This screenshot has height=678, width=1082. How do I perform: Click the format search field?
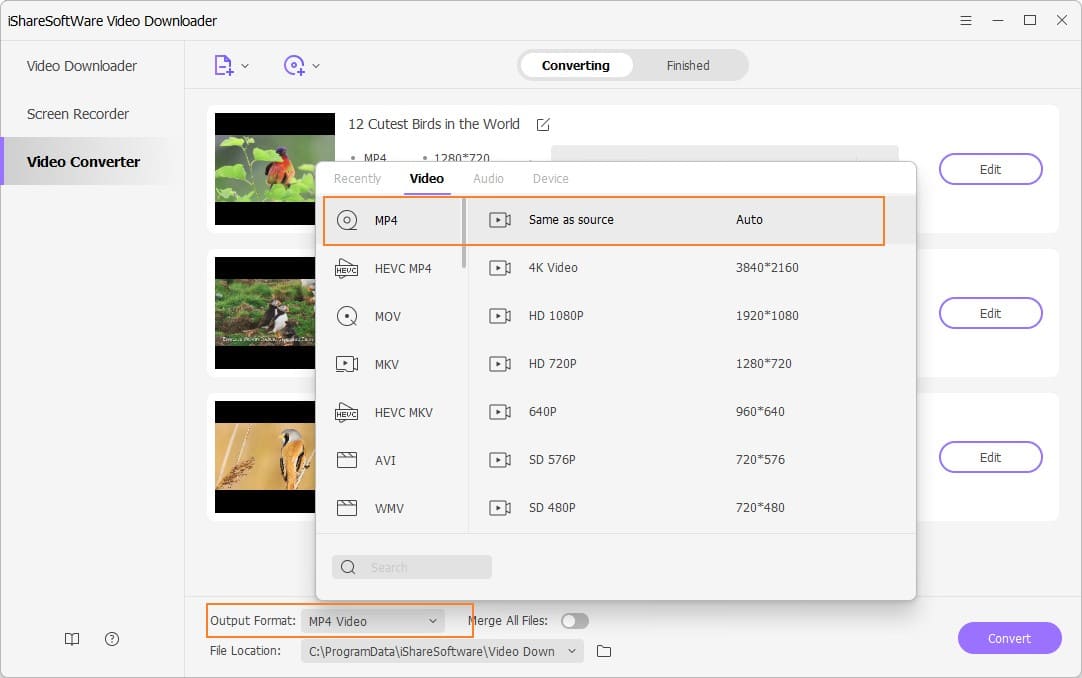point(411,567)
